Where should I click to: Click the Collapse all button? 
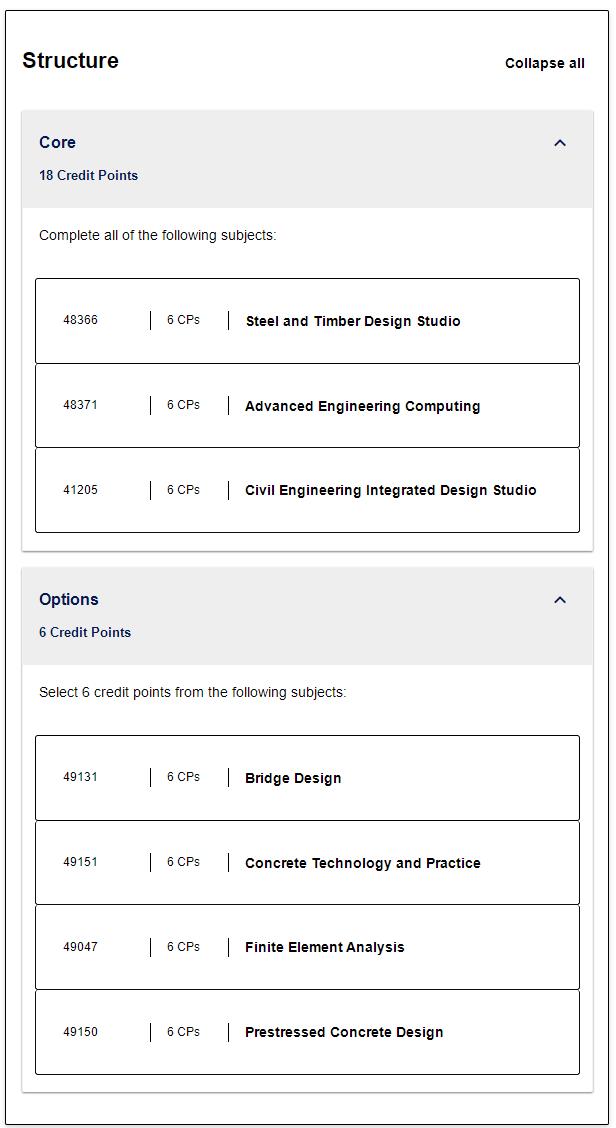[x=544, y=63]
